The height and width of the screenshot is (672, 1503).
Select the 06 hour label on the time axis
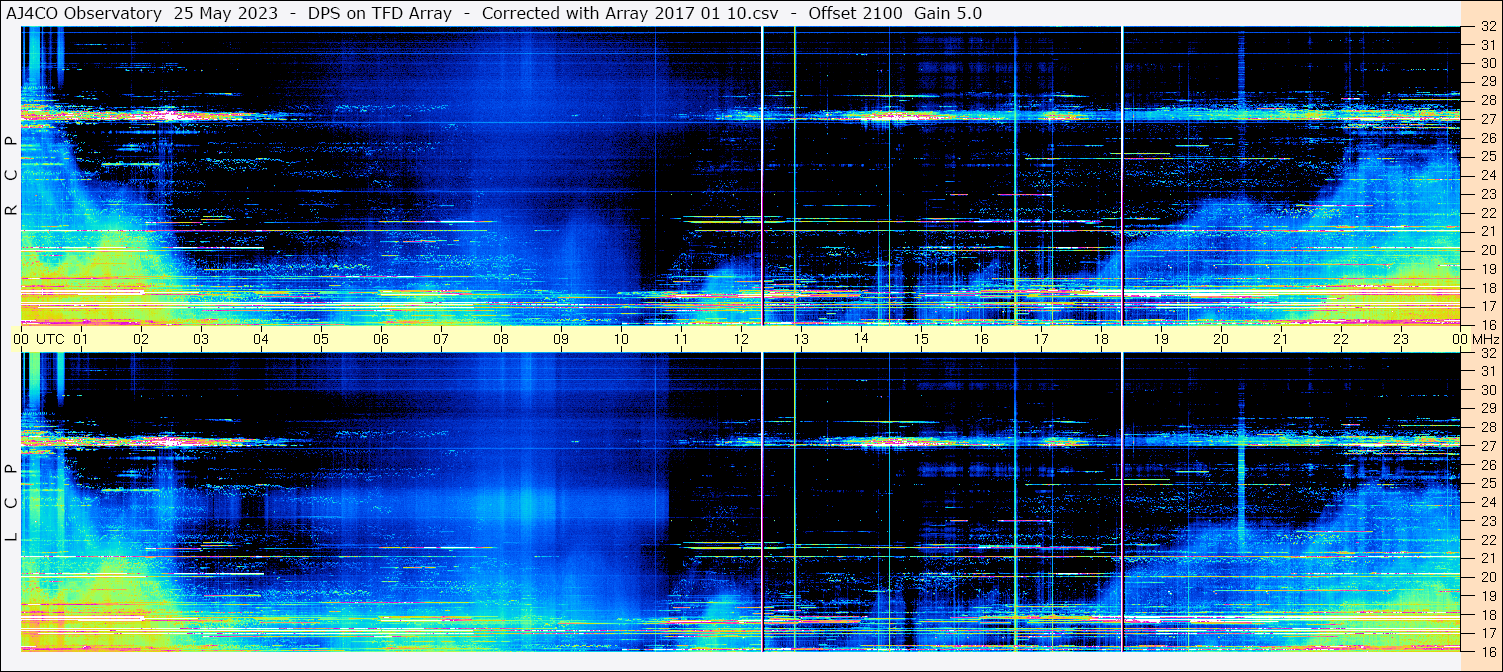tap(381, 339)
